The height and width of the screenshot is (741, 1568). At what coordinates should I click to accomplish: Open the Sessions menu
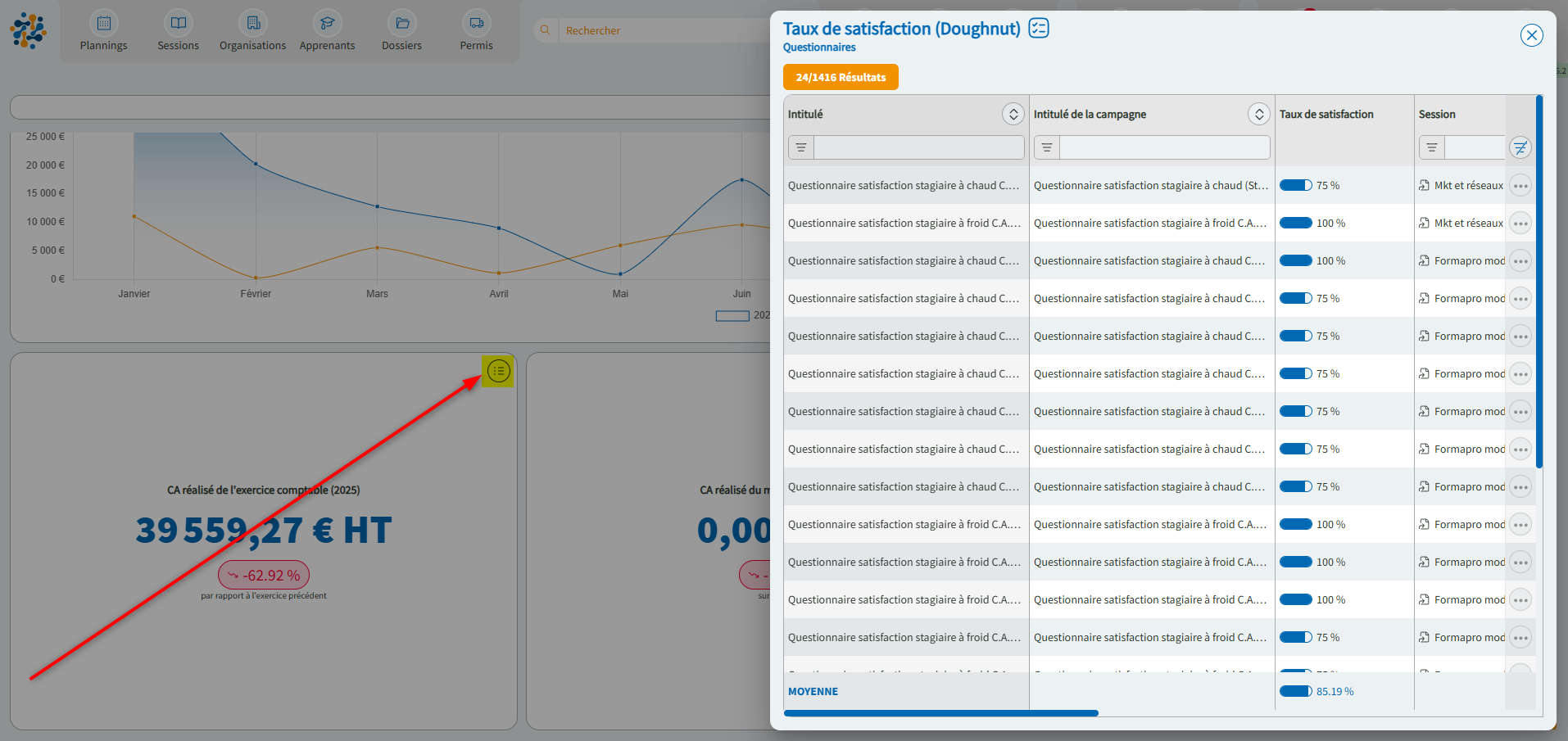179,32
